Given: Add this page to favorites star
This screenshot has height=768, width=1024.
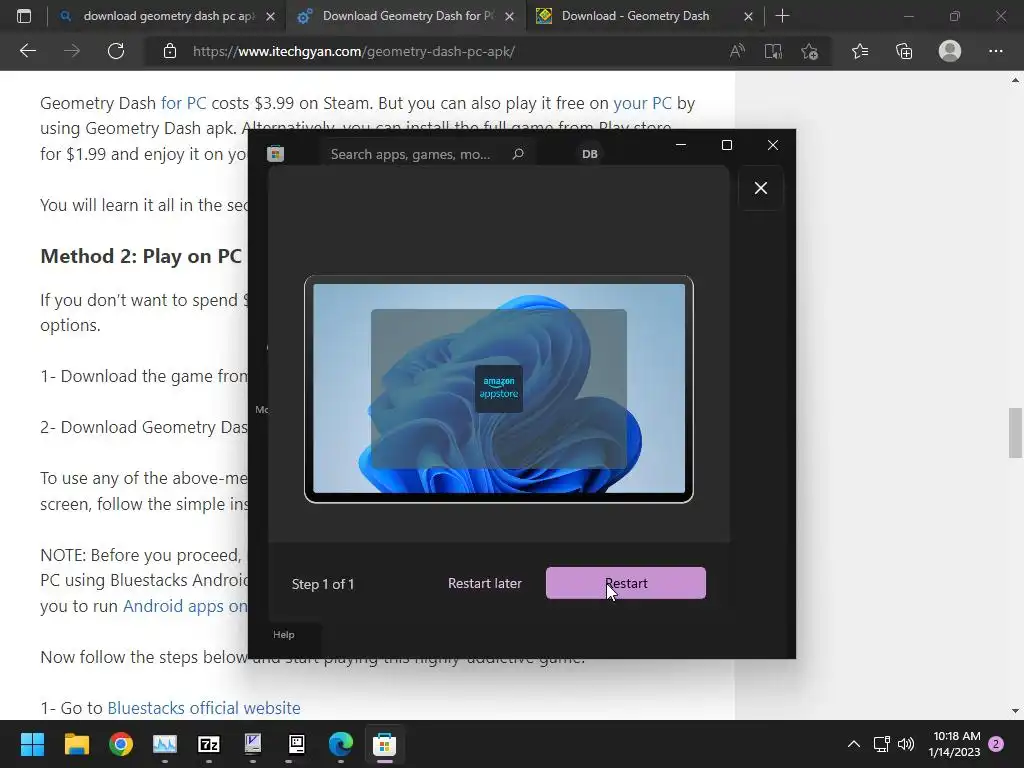Looking at the screenshot, I should pos(810,51).
